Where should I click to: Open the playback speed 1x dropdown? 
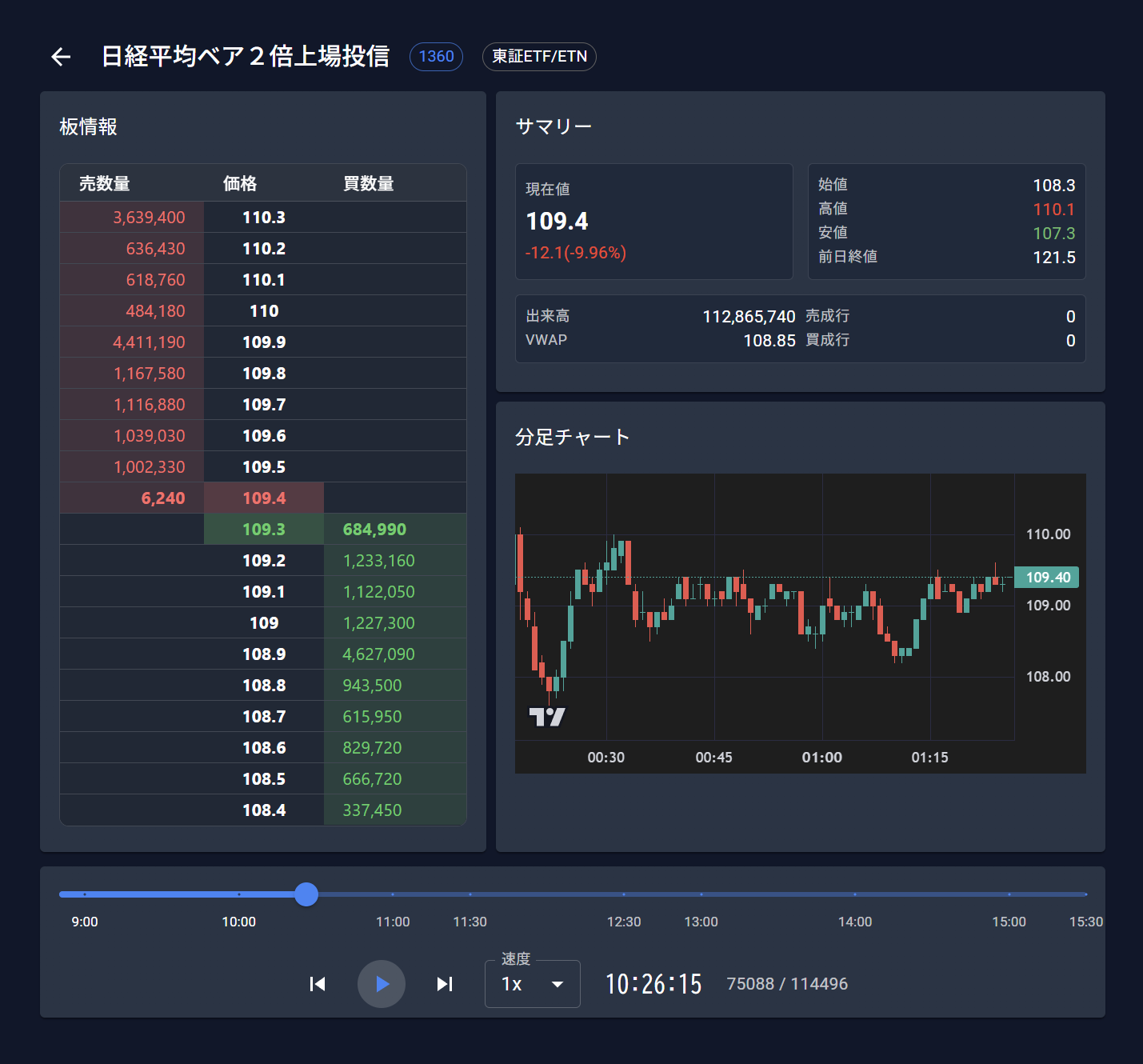pos(532,984)
